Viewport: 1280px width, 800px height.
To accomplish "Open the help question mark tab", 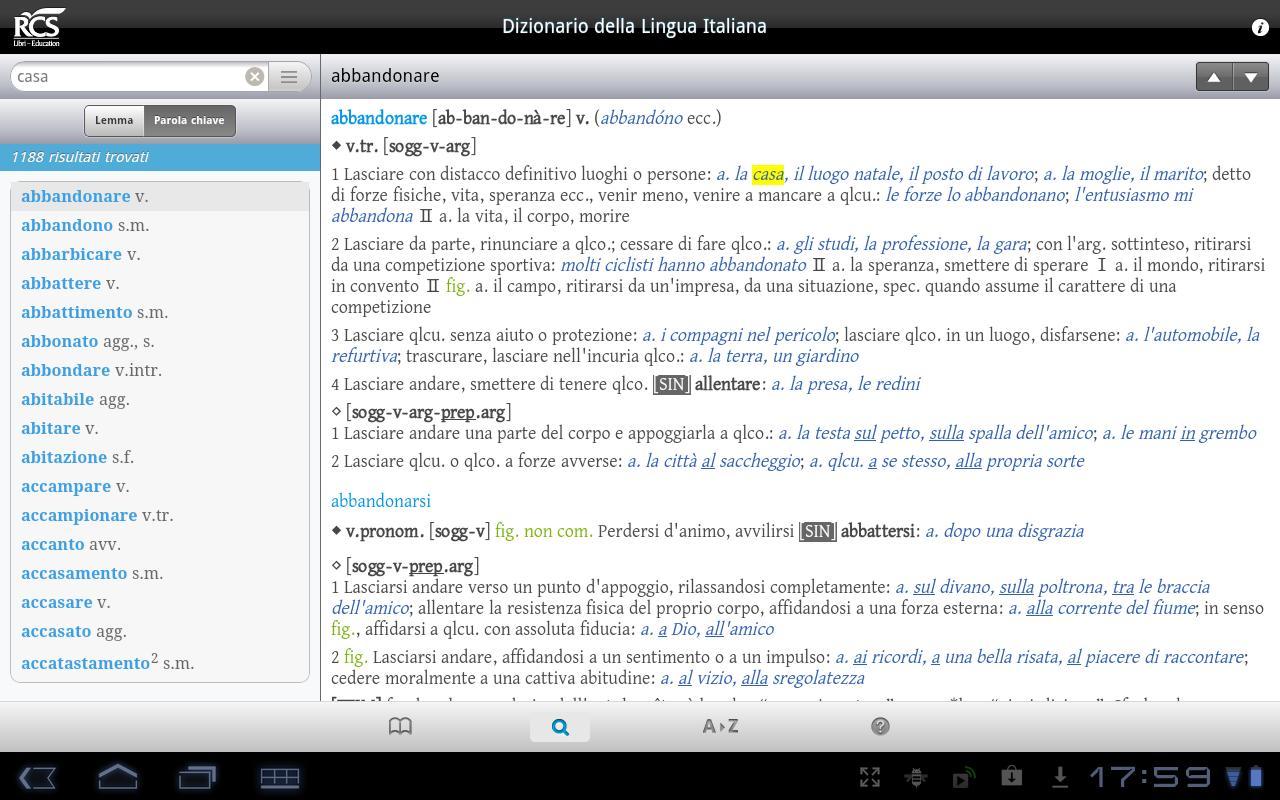I will 880,726.
